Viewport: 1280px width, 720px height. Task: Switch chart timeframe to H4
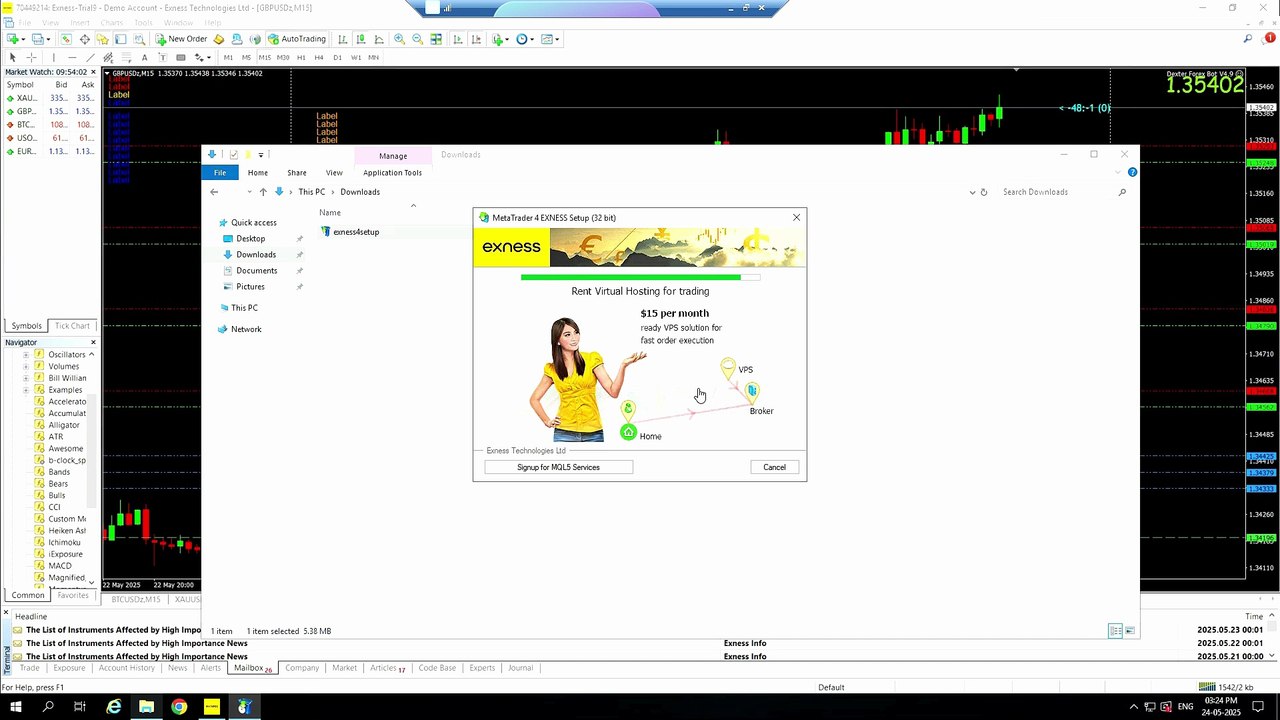pyautogui.click(x=319, y=57)
